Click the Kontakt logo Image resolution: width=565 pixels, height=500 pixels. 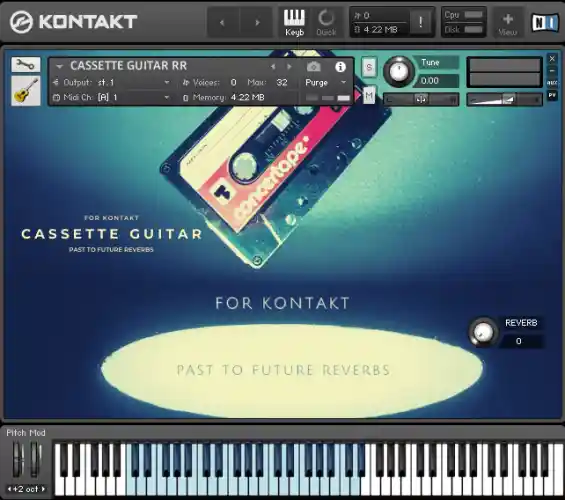(74, 22)
